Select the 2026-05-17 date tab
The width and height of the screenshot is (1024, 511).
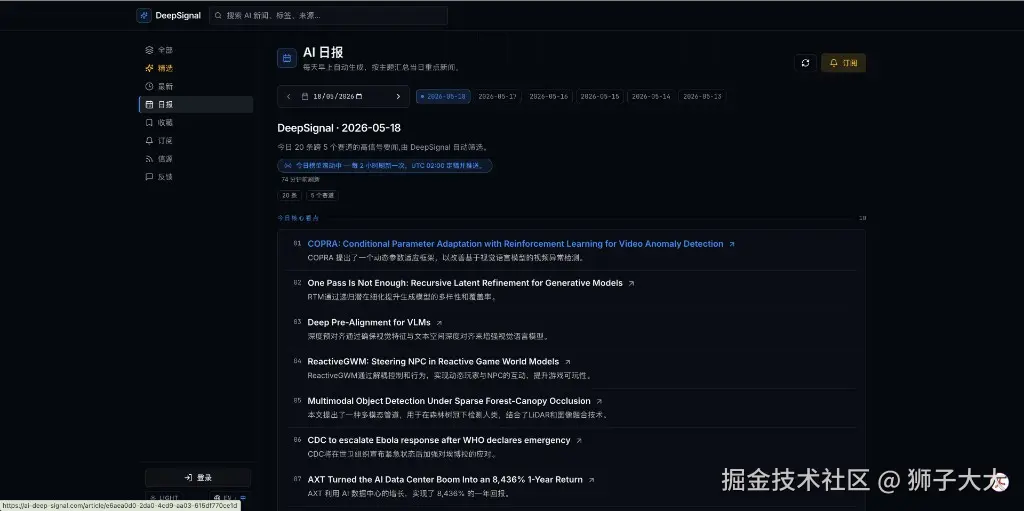[x=498, y=97]
